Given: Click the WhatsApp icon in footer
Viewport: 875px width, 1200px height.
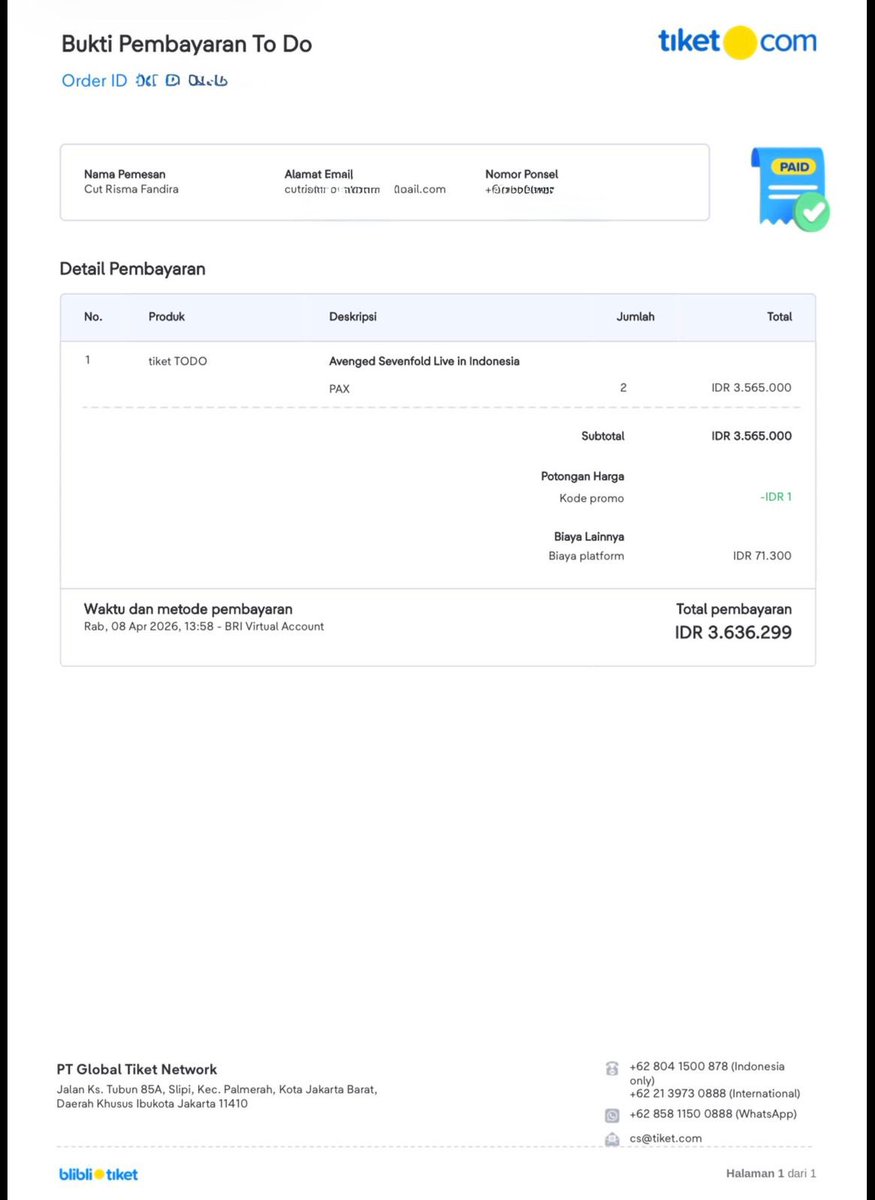Looking at the screenshot, I should point(612,1115).
